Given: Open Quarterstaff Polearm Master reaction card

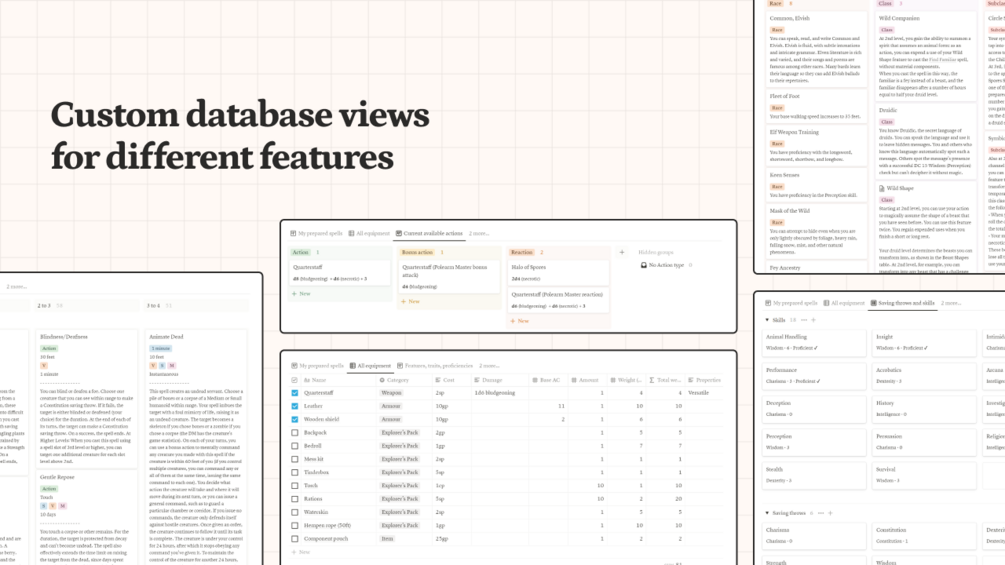Looking at the screenshot, I should (558, 300).
